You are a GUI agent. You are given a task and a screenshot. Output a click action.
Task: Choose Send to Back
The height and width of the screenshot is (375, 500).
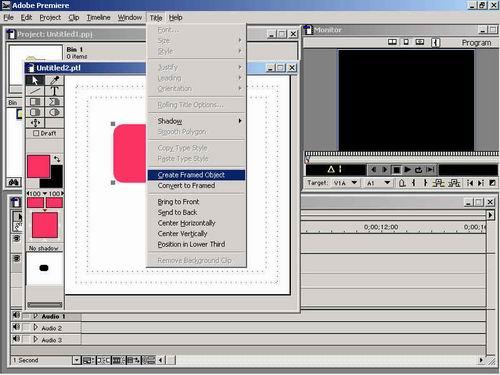pyautogui.click(x=196, y=212)
